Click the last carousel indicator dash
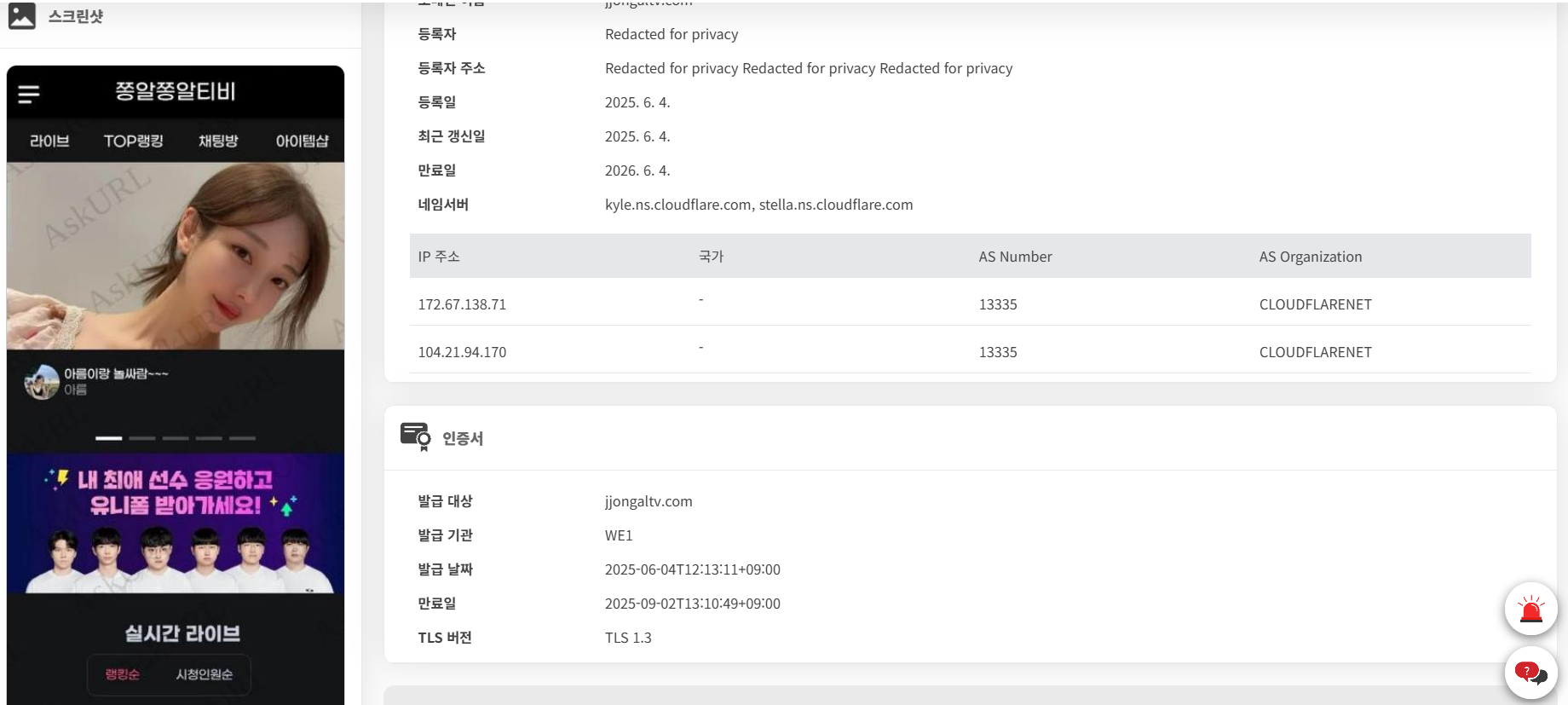Image resolution: width=1568 pixels, height=705 pixels. (242, 438)
